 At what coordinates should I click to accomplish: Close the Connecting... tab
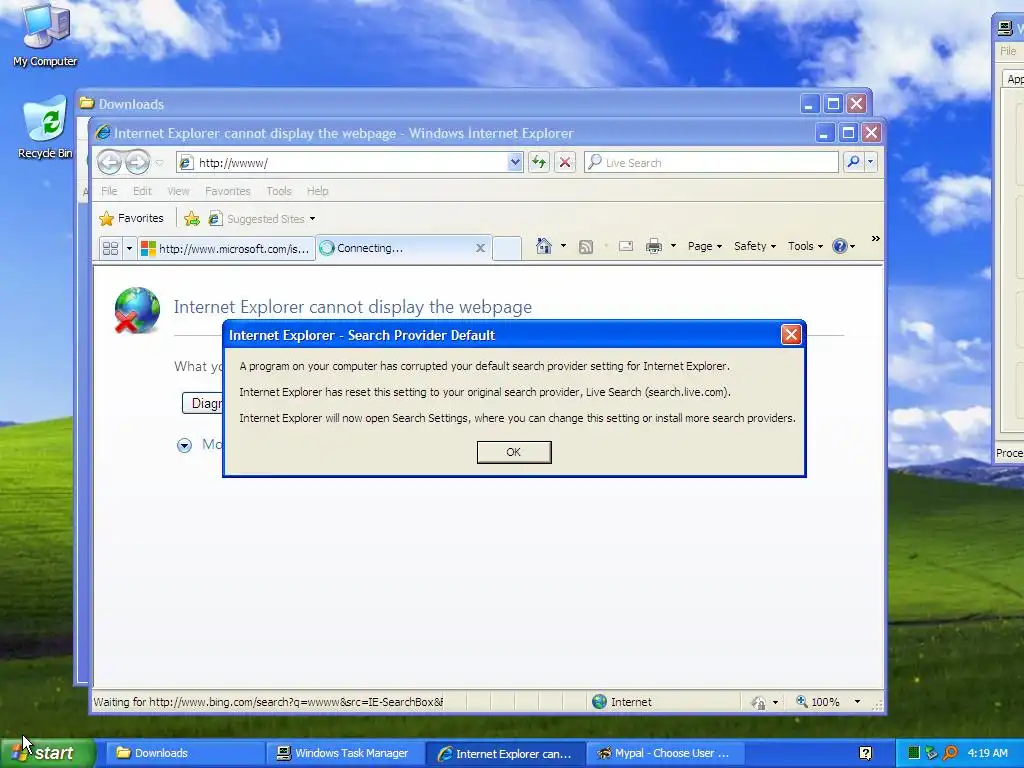click(x=480, y=248)
